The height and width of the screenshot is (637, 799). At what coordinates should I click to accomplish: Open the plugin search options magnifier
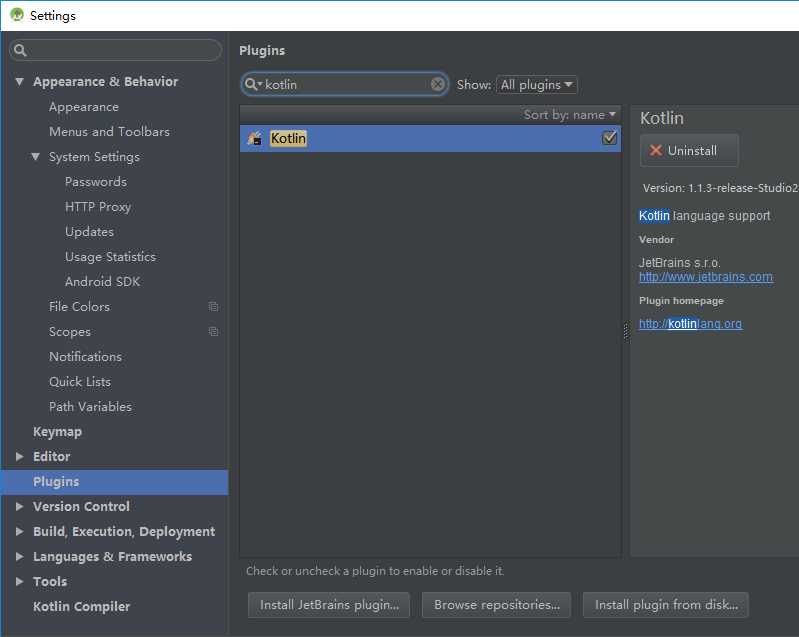pos(253,84)
